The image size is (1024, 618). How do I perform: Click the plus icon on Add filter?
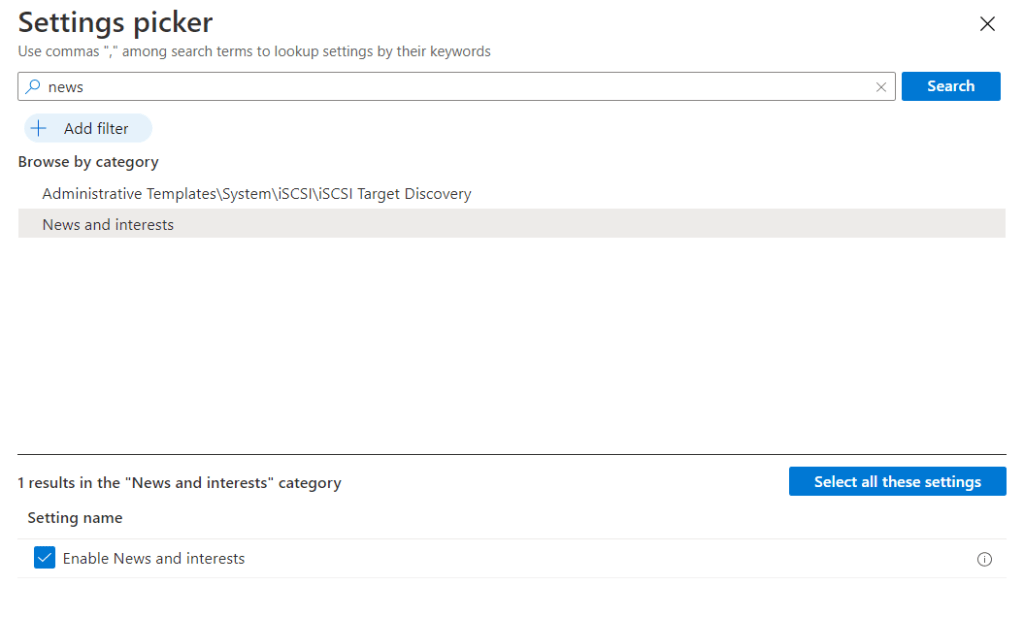(39, 128)
